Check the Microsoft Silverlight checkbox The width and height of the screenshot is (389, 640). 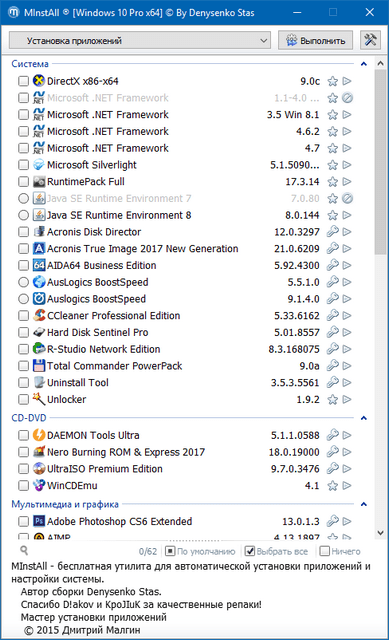24,165
